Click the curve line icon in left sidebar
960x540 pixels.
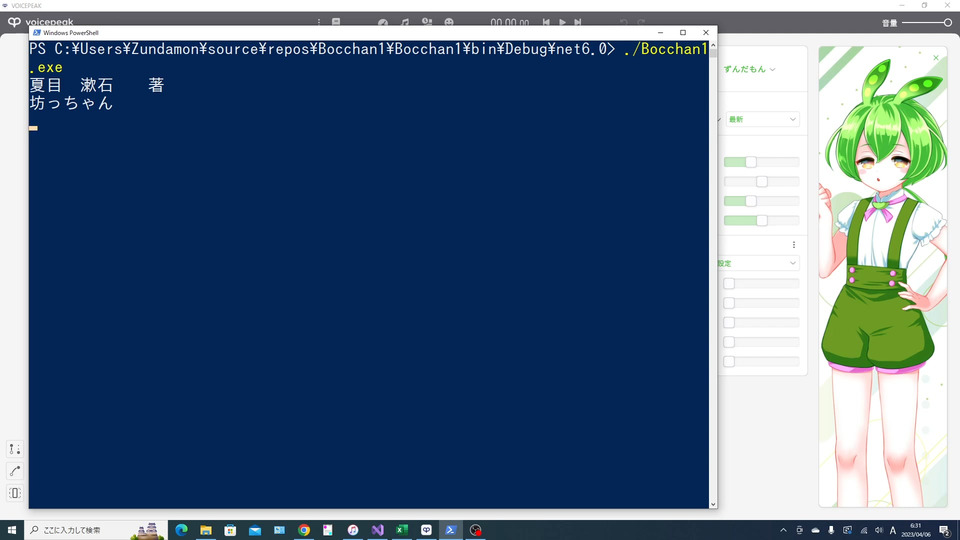tap(15, 471)
